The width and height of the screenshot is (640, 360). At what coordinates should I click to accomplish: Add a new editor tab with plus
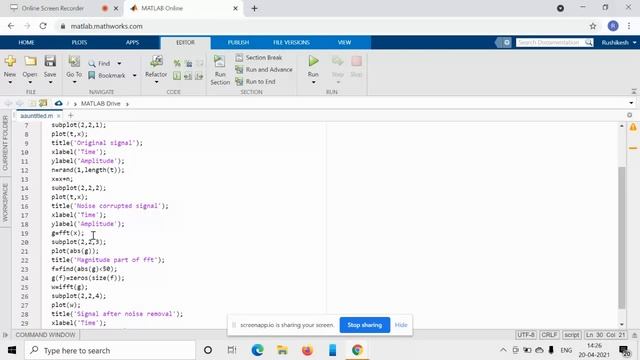click(x=70, y=116)
